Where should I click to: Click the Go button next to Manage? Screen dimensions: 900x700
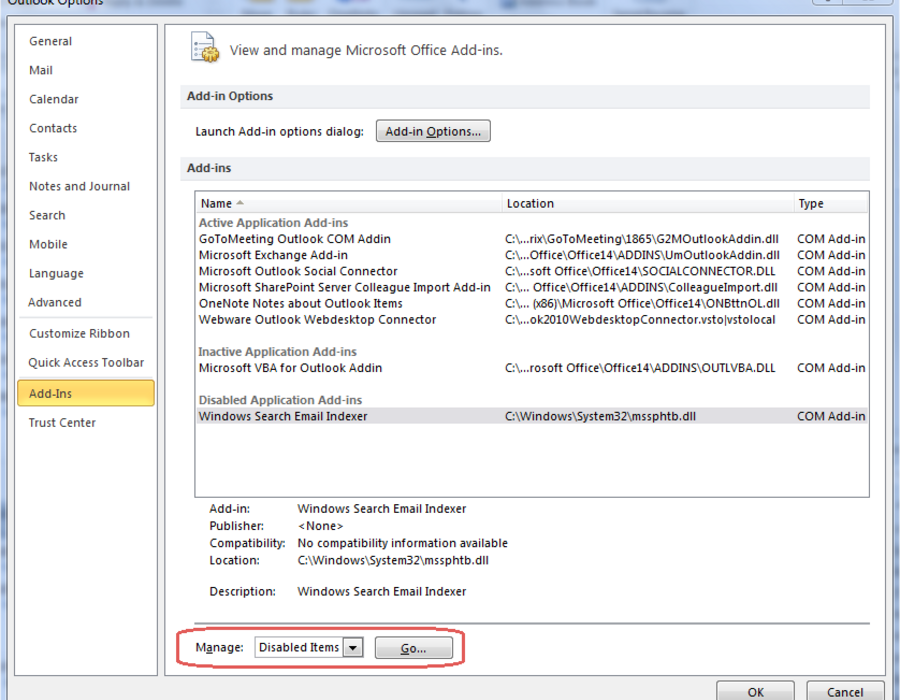coord(413,648)
